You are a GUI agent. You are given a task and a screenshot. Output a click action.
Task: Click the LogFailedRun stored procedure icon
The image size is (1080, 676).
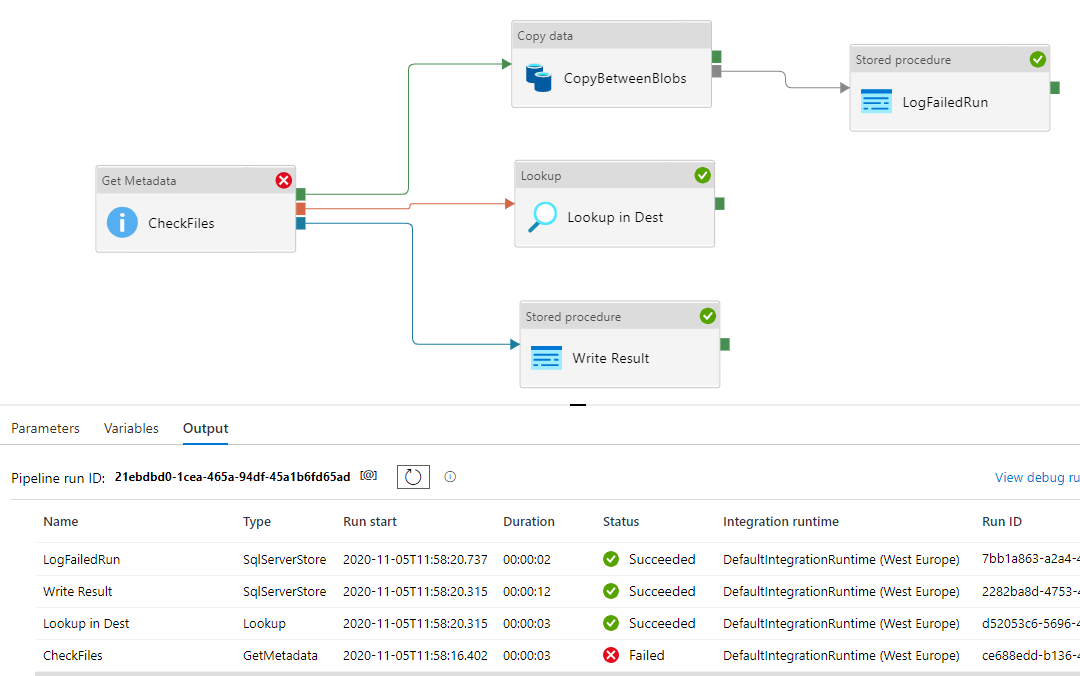tap(876, 101)
